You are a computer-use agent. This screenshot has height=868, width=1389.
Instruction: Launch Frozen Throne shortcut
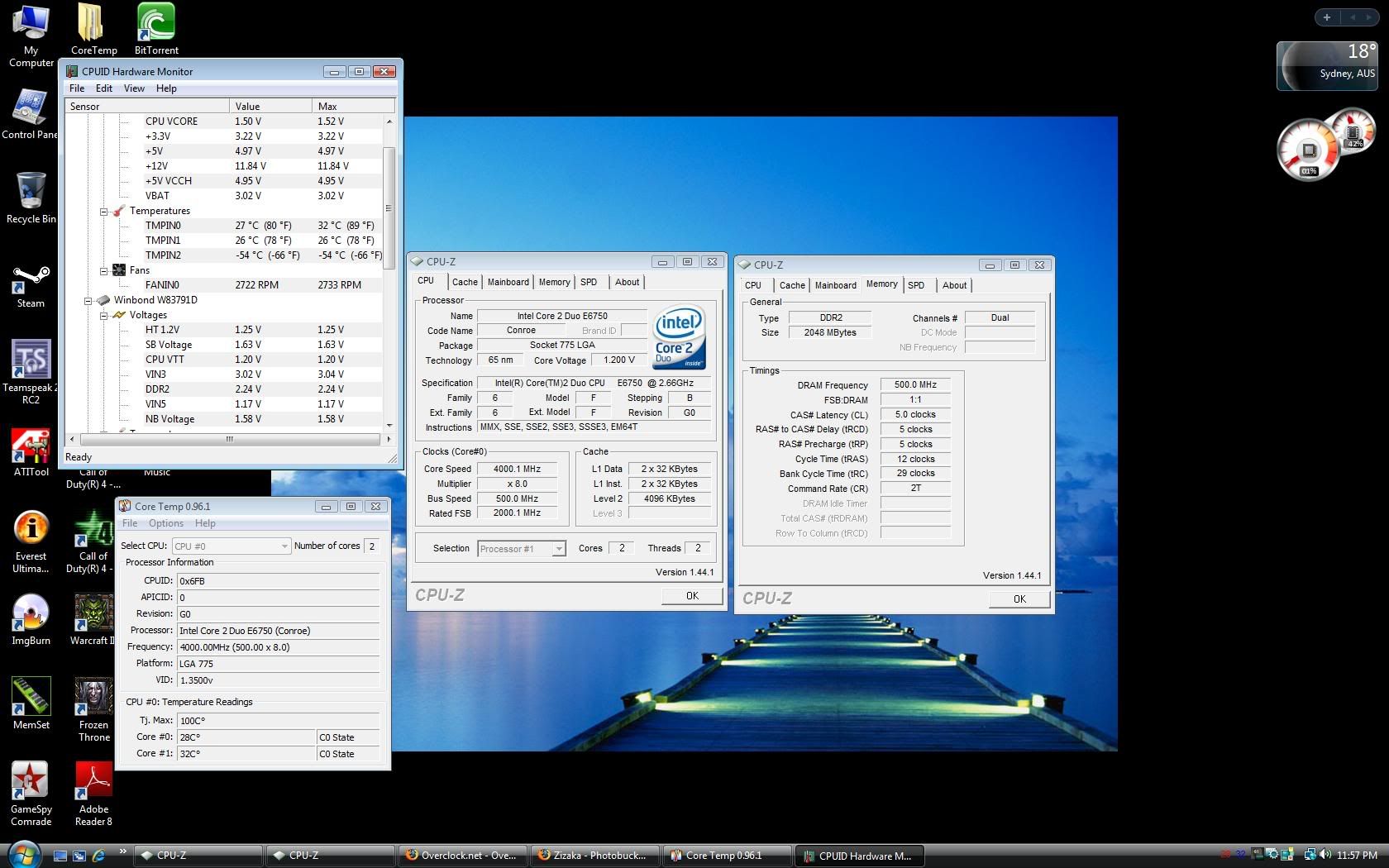pos(93,709)
